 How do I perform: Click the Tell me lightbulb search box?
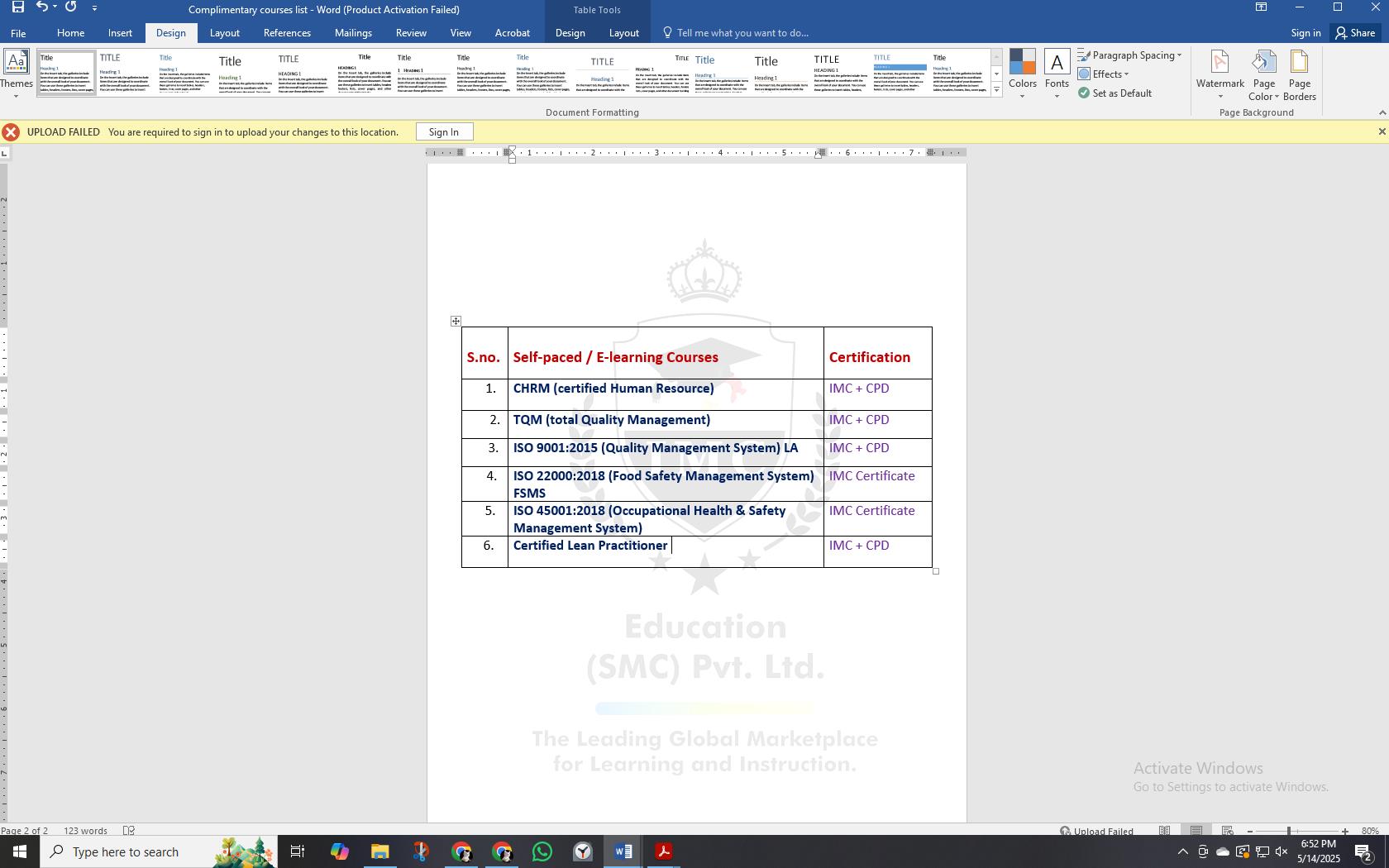(736, 33)
